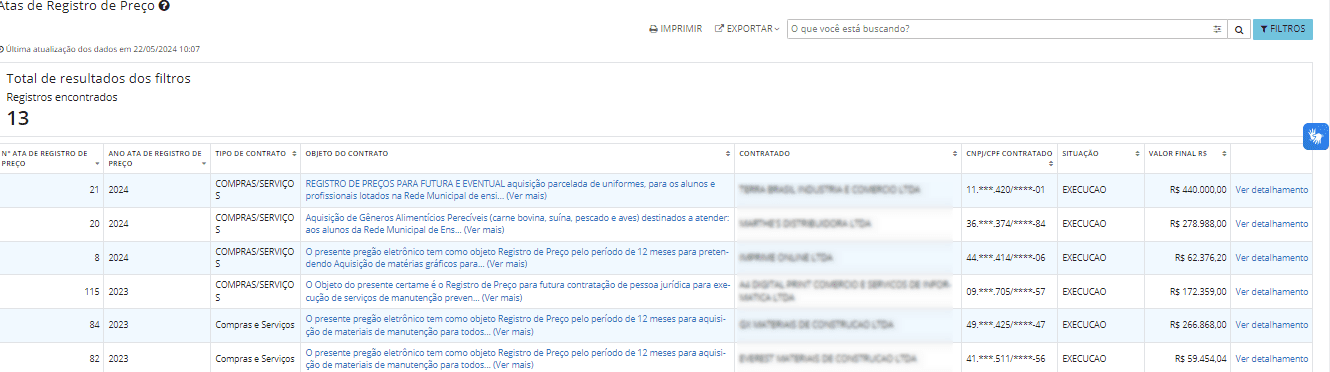Select CNPJ '41.***.511/****-56'
Screen dimensions: 1330x372
(1005, 358)
